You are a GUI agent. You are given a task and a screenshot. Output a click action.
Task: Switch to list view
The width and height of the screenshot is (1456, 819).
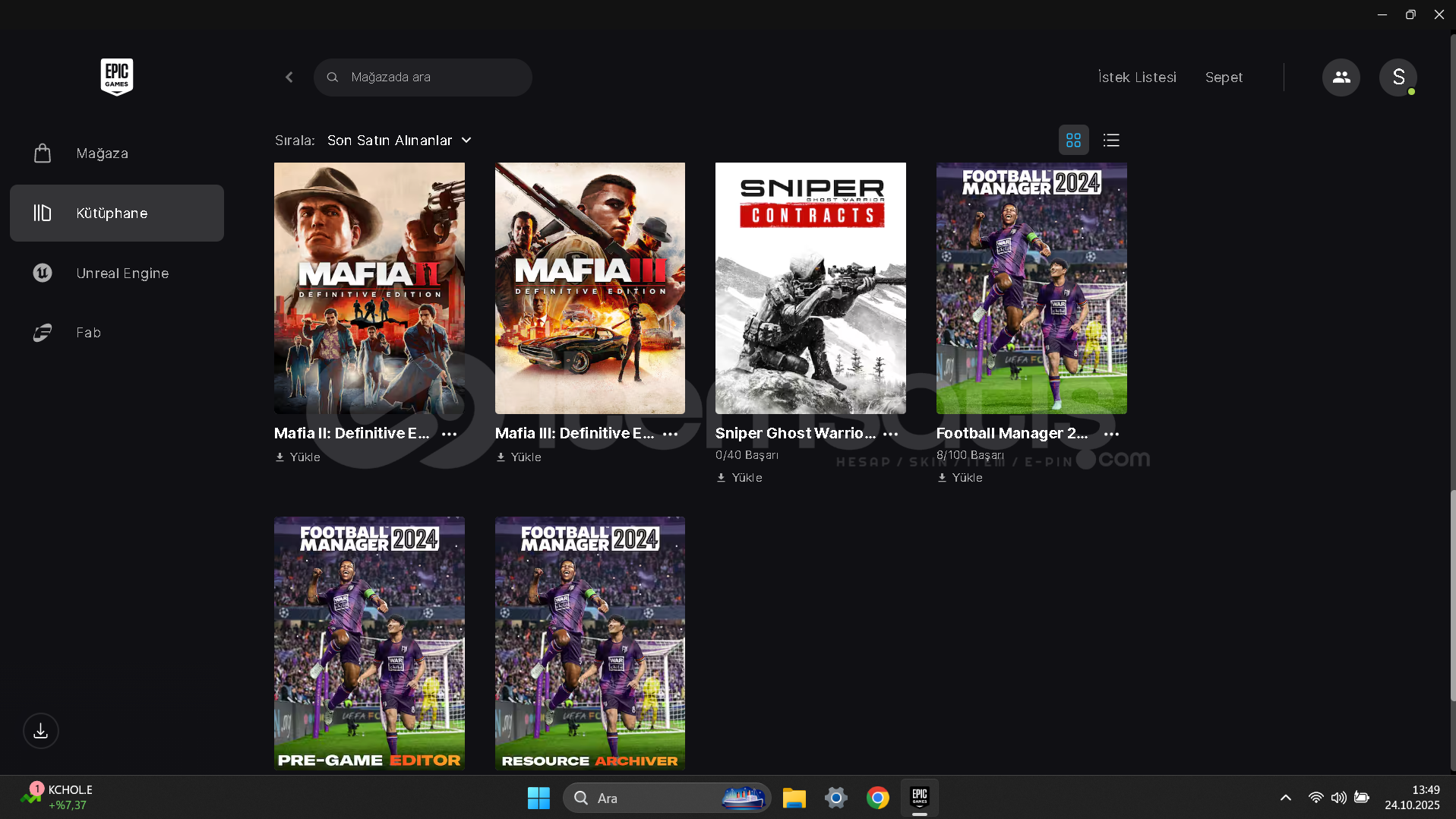[1111, 141]
